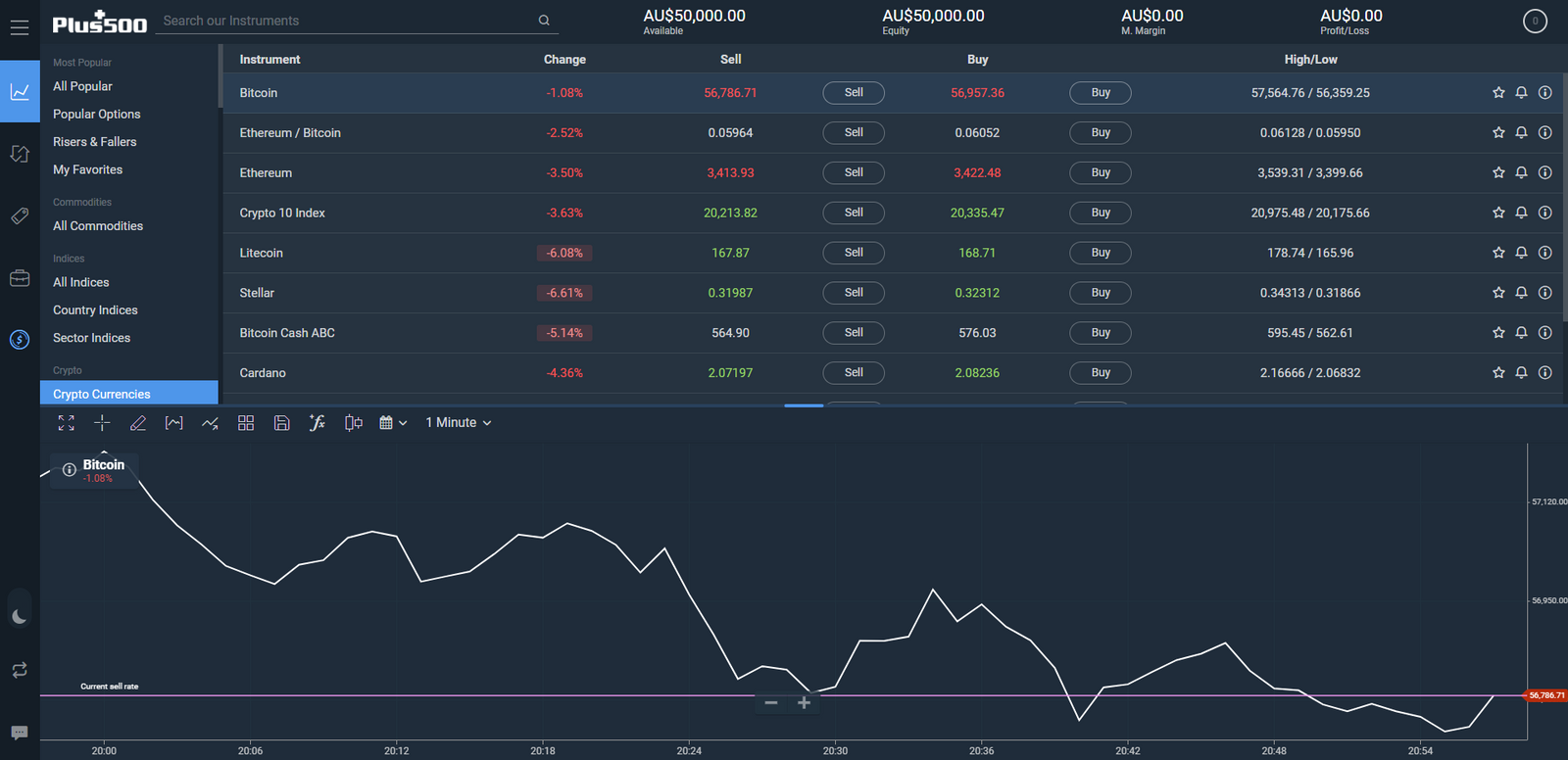Select All Popular category
Screen dimensions: 1568x760
pos(83,86)
